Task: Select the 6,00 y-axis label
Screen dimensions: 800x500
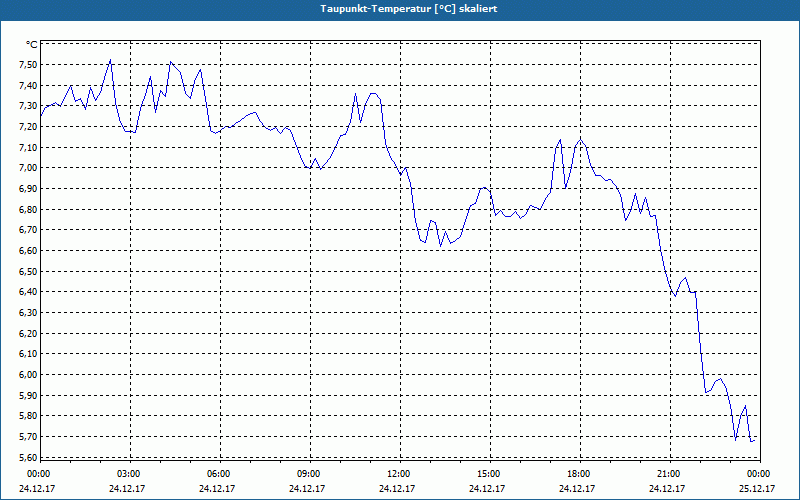Action: pyautogui.click(x=28, y=374)
